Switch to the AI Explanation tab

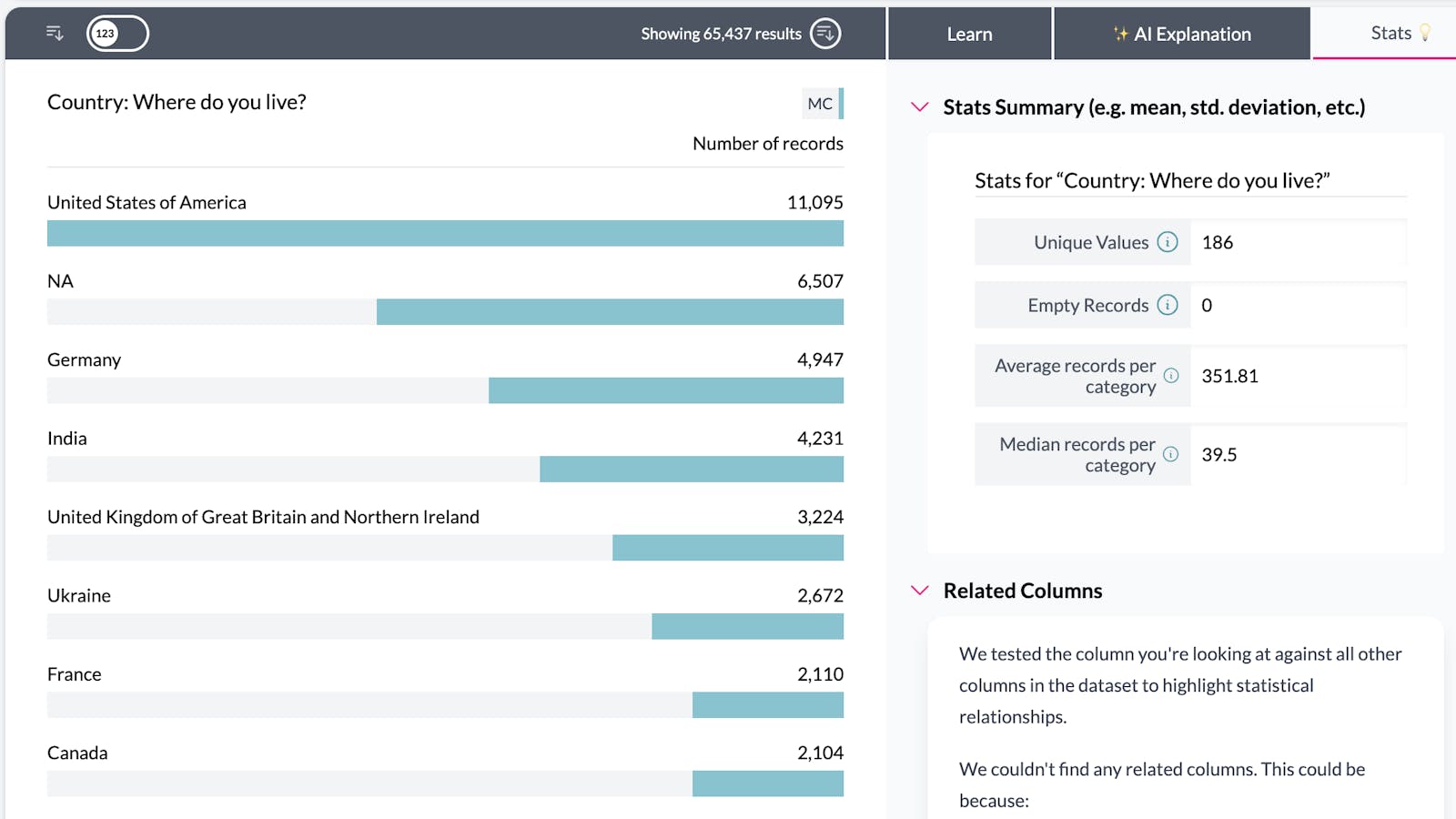[1182, 34]
